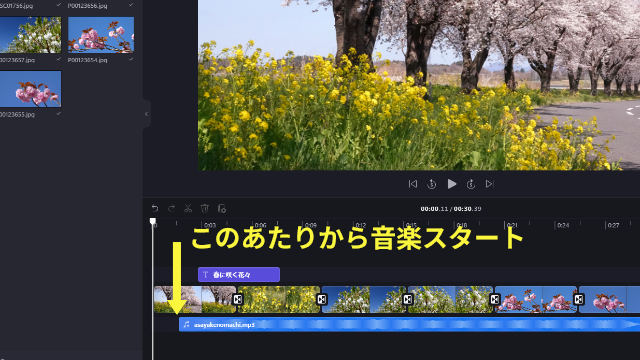Rewind preview by five seconds

tap(432, 184)
